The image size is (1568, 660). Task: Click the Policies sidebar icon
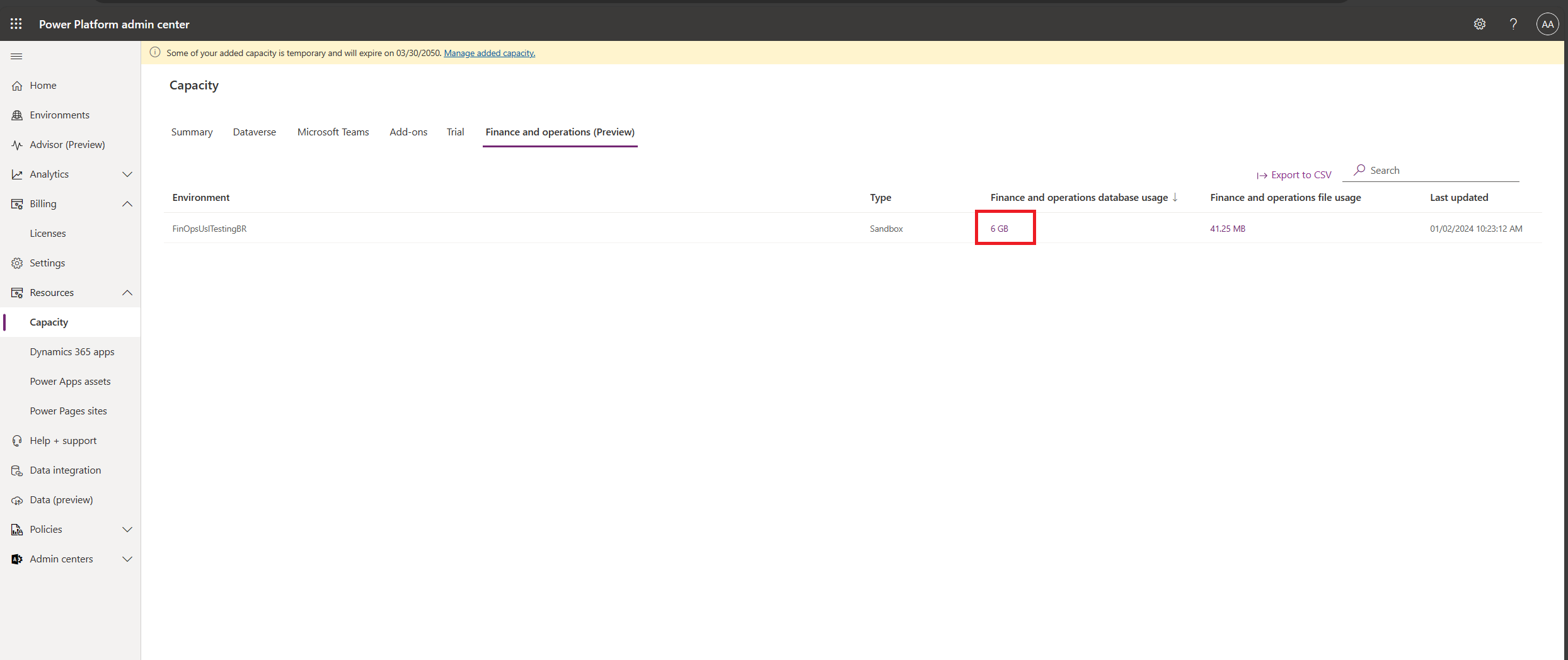pyautogui.click(x=17, y=530)
